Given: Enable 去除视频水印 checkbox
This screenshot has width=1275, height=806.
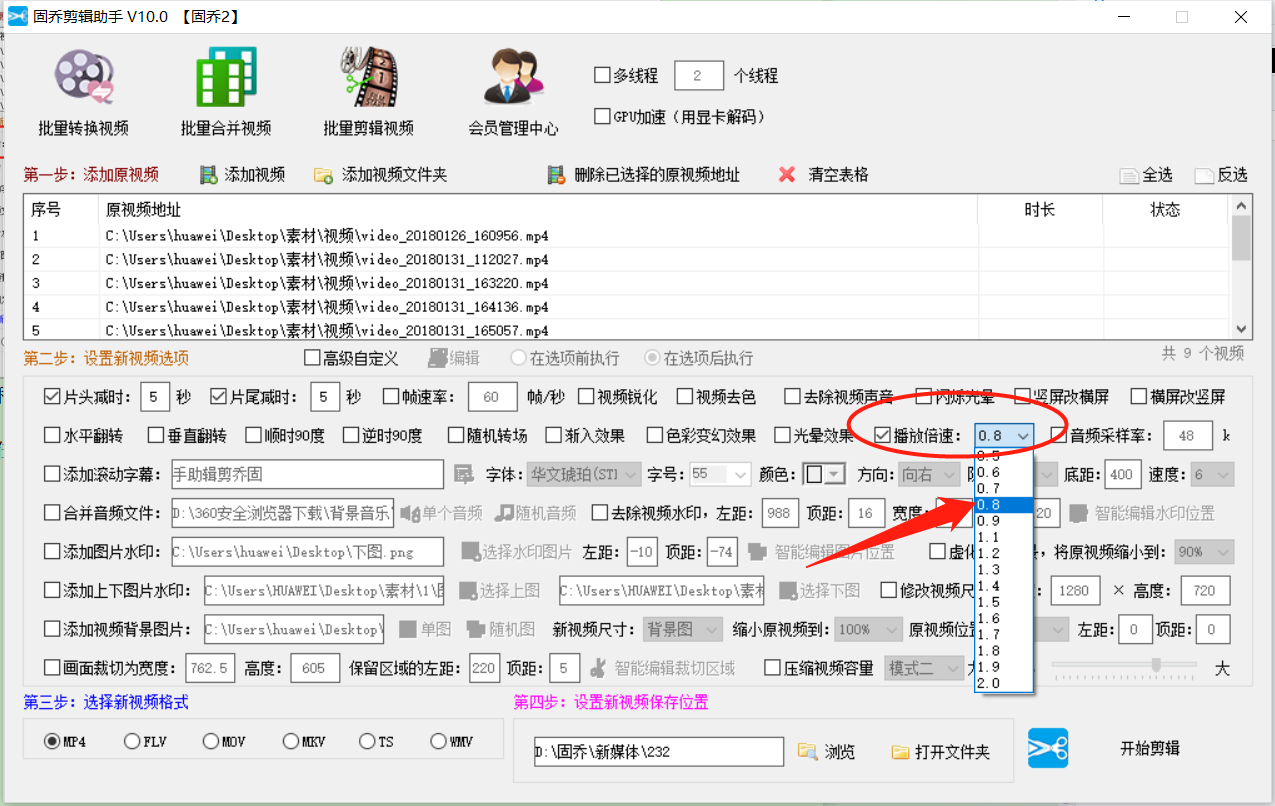Looking at the screenshot, I should [x=599, y=513].
